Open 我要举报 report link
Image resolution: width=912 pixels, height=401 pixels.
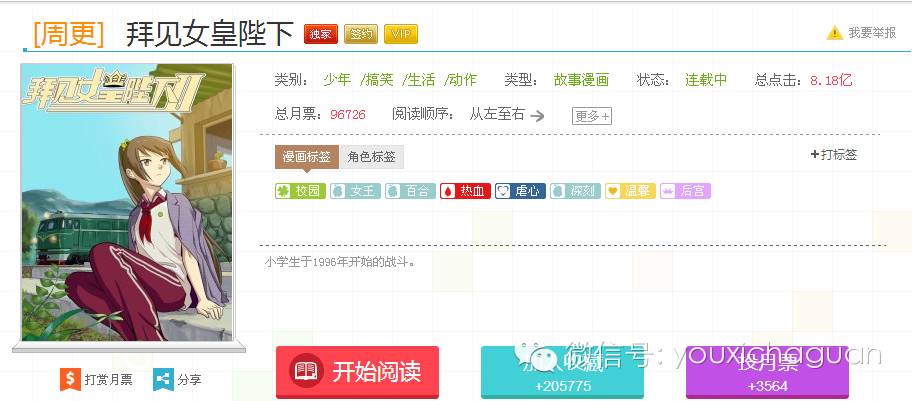click(872, 33)
